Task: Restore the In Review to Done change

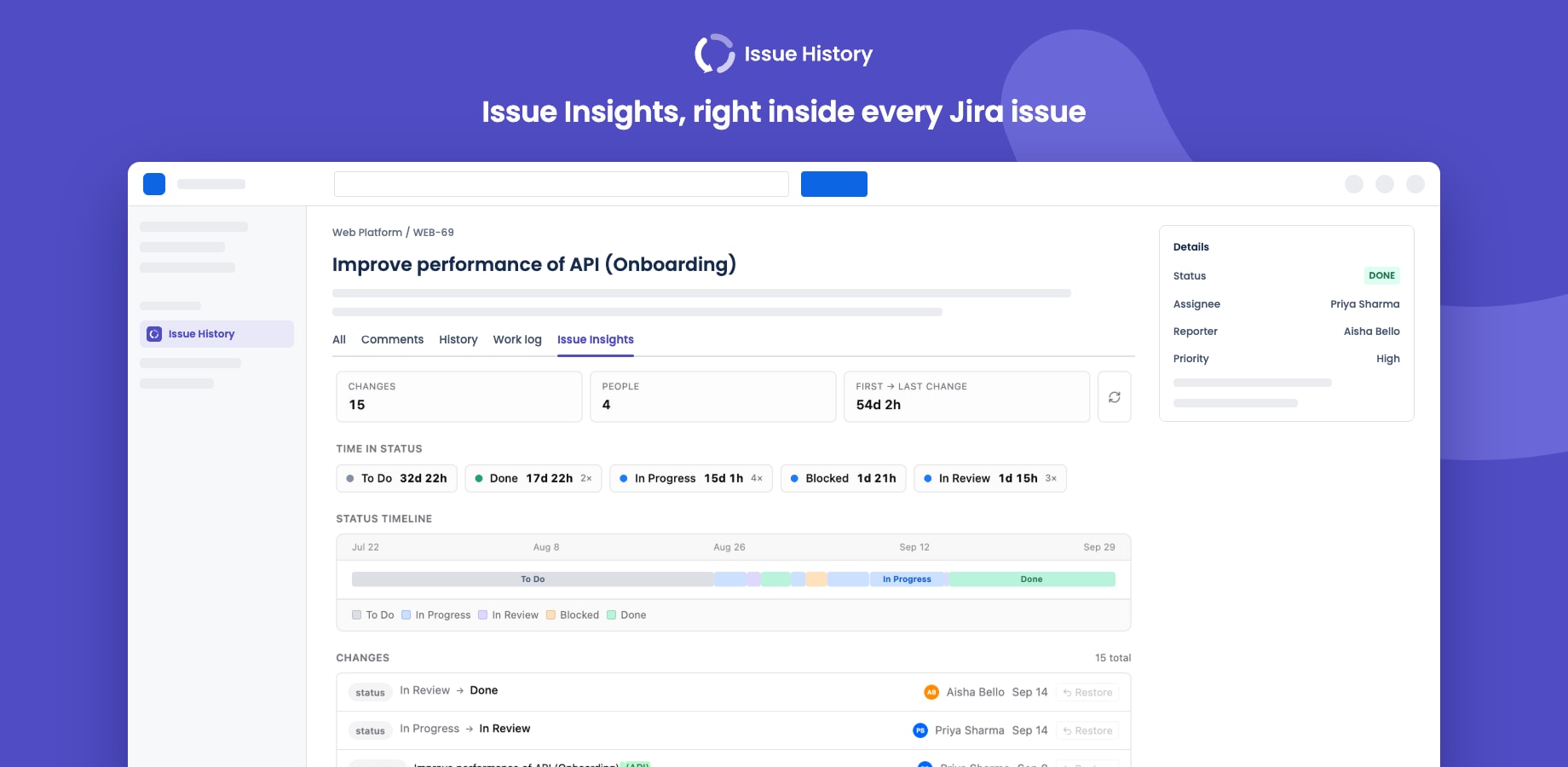Action: (1087, 692)
